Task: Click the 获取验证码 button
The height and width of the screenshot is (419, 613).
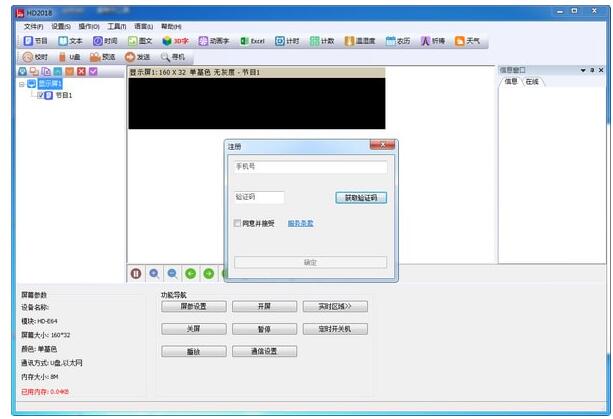Action: pos(361,198)
